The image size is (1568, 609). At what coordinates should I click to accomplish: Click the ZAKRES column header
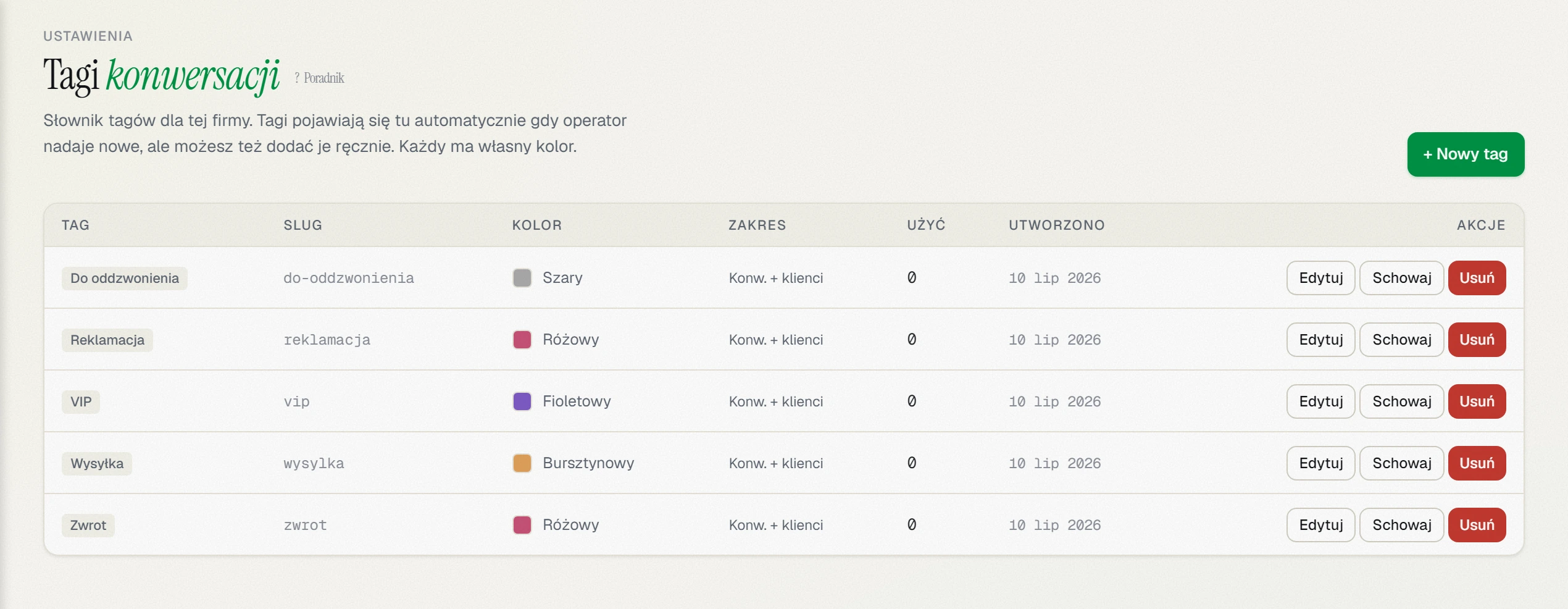(x=757, y=225)
